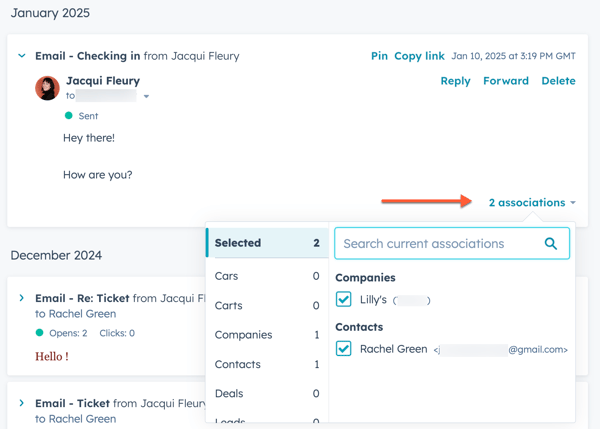Uncheck the Rachel Green contact checkbox
This screenshot has height=429, width=600.
pyautogui.click(x=344, y=349)
